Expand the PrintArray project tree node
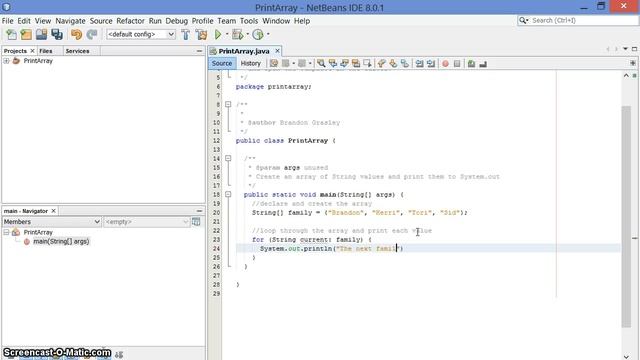The width and height of the screenshot is (640, 360). pyautogui.click(x=6, y=61)
